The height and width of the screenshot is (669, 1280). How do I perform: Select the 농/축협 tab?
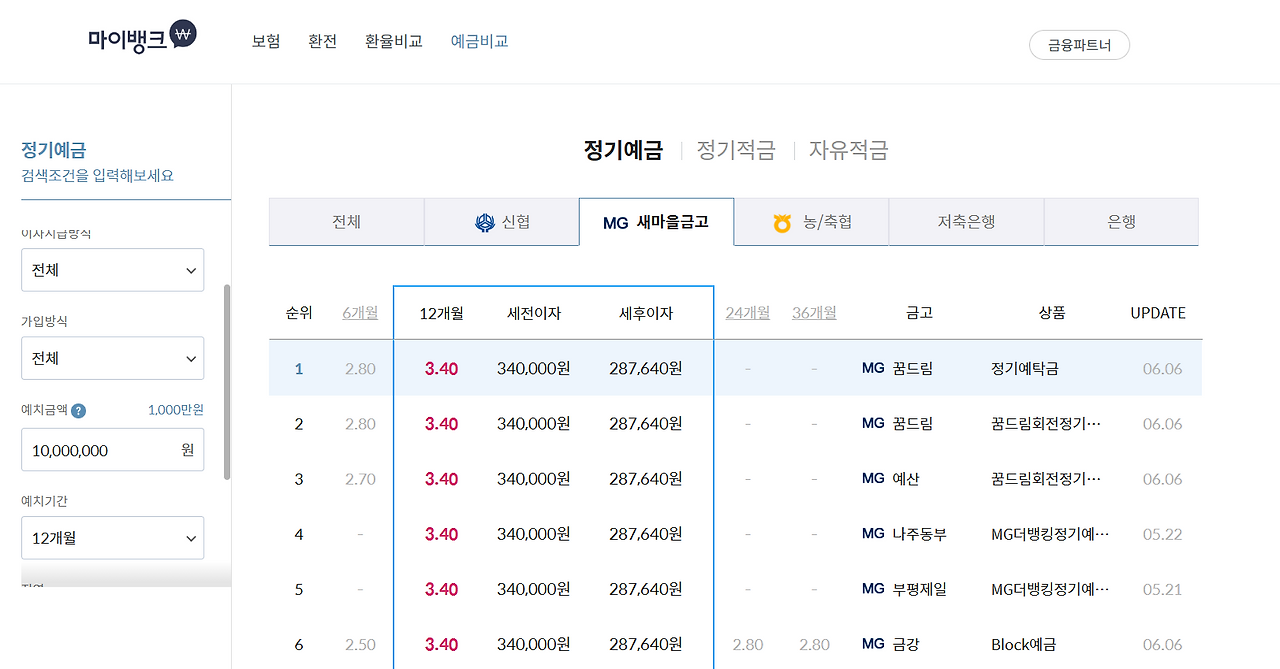pyautogui.click(x=811, y=222)
